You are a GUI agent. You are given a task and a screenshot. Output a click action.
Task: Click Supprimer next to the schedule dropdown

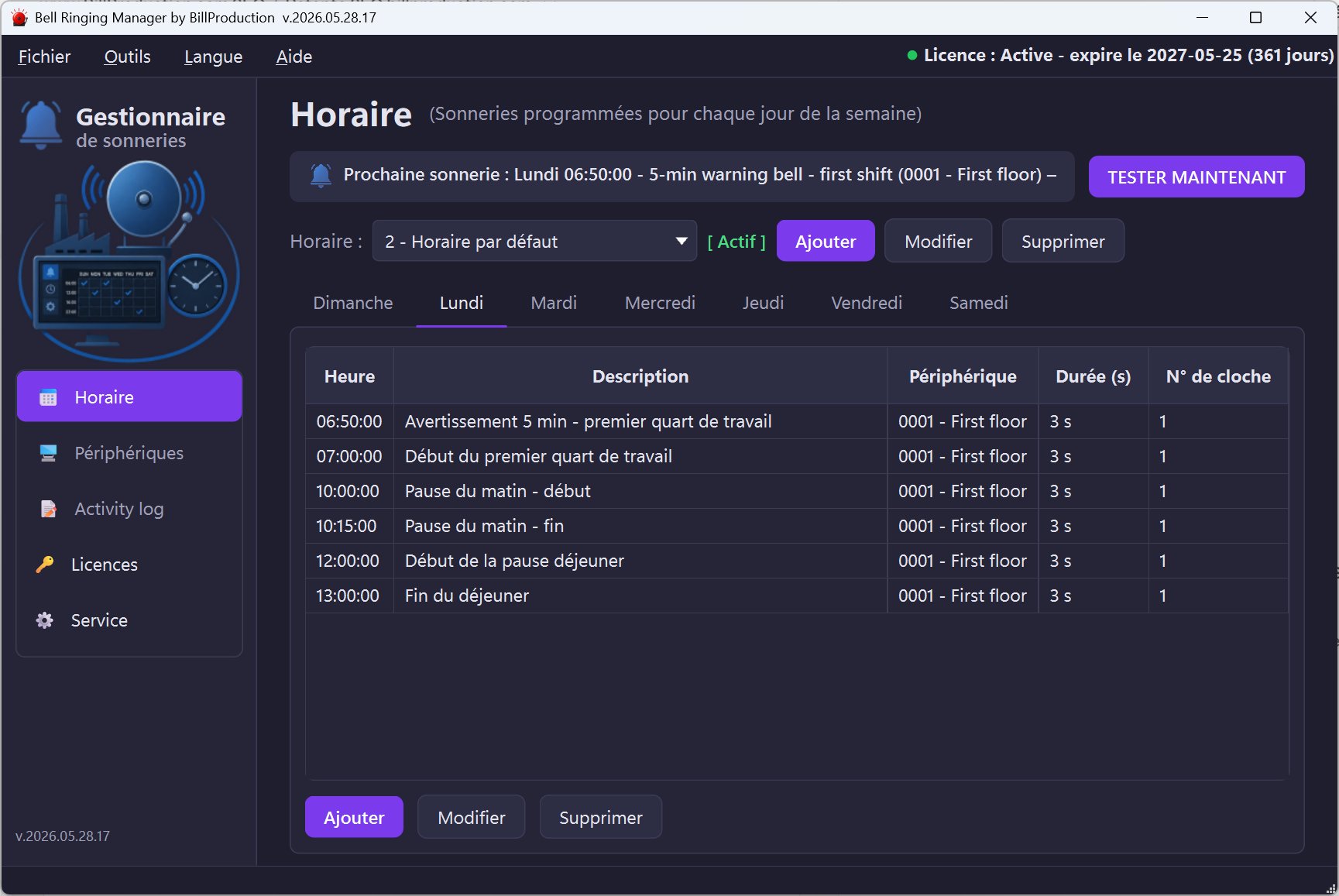pyautogui.click(x=1063, y=241)
